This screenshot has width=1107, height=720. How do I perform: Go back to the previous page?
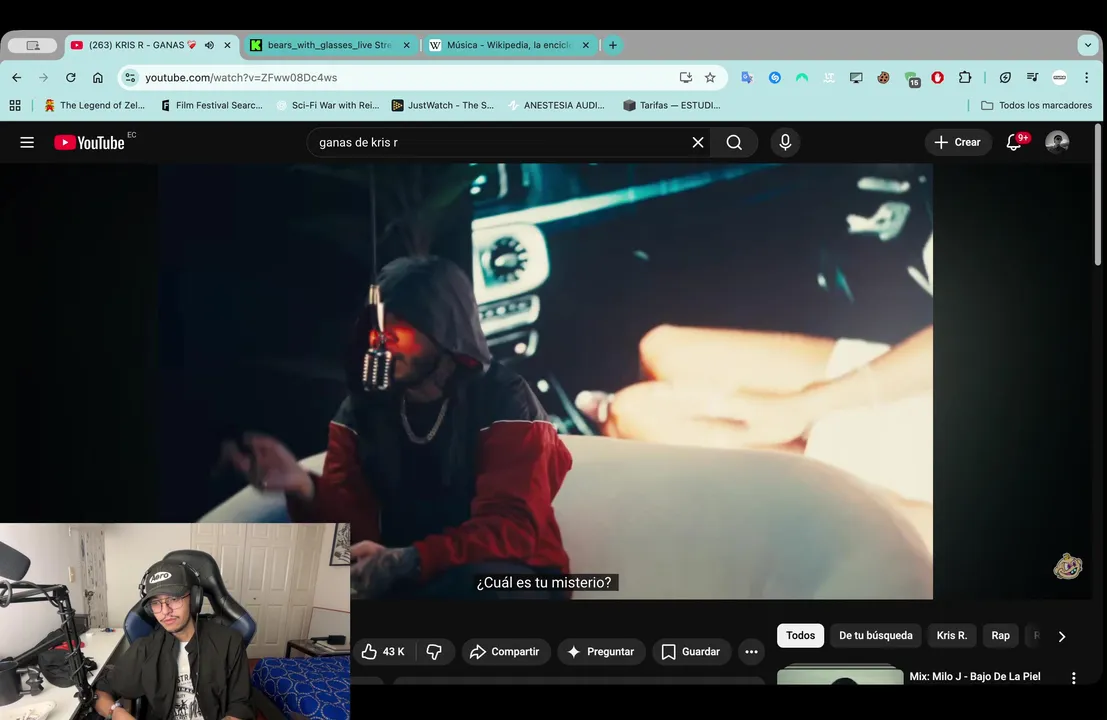17,78
